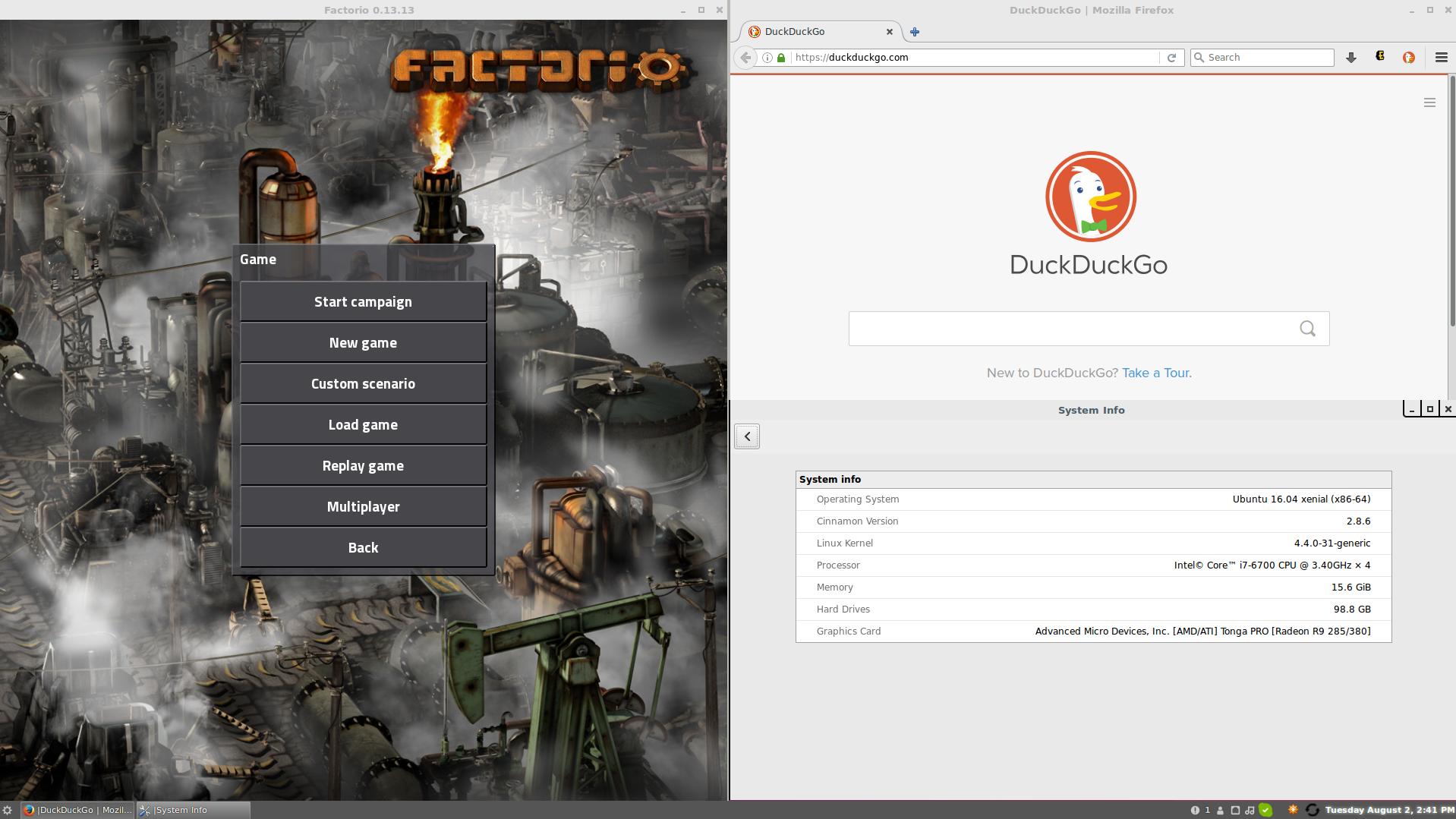Open the music note sound applet
This screenshot has width=1456, height=819.
pos(1250,810)
